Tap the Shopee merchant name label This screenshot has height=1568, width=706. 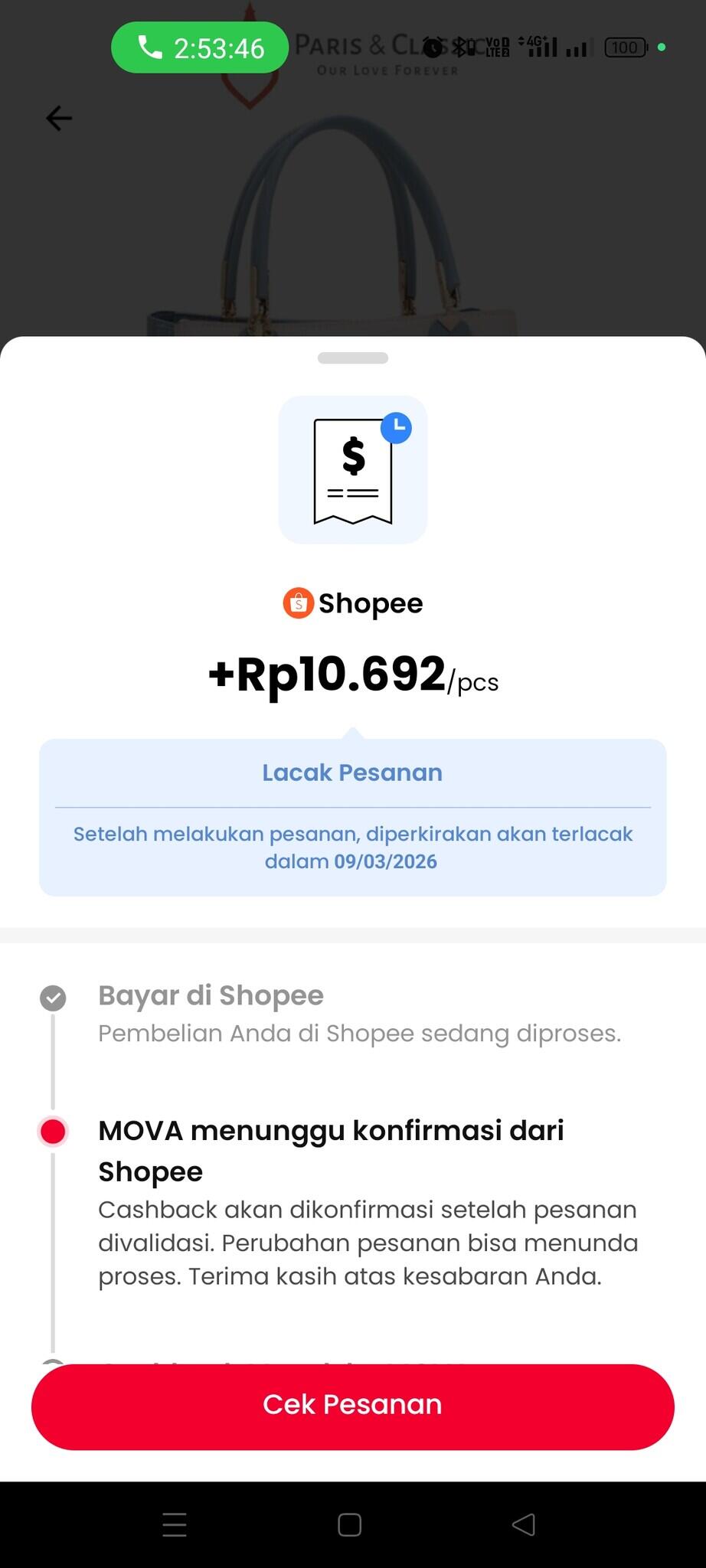[371, 603]
